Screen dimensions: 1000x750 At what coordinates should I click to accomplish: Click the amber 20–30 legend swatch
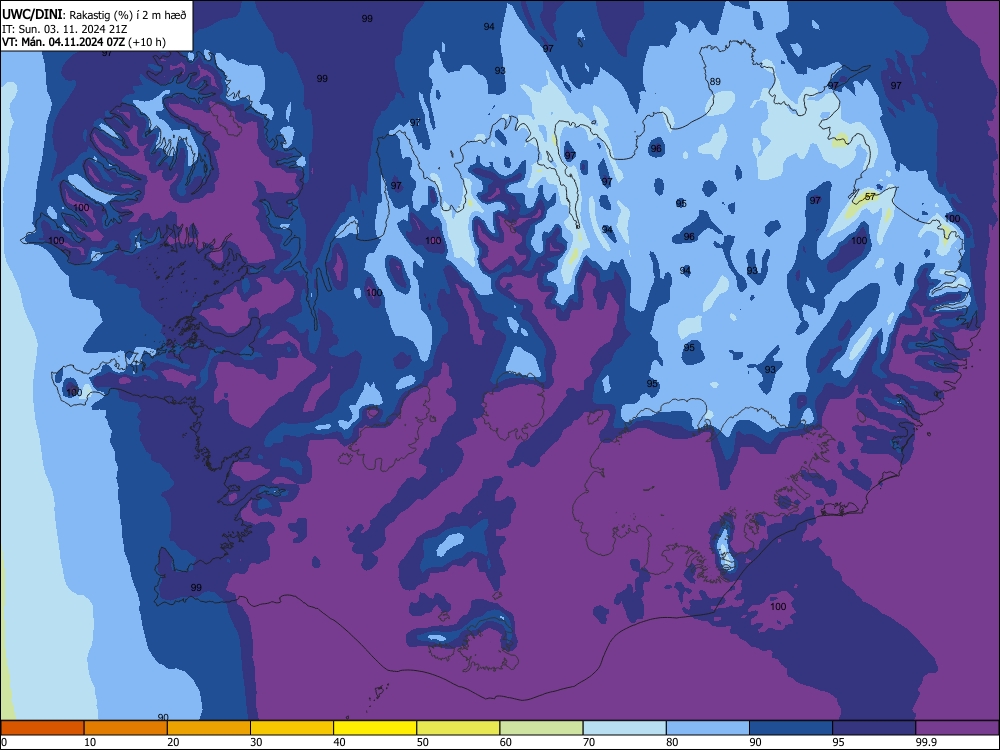click(x=209, y=728)
